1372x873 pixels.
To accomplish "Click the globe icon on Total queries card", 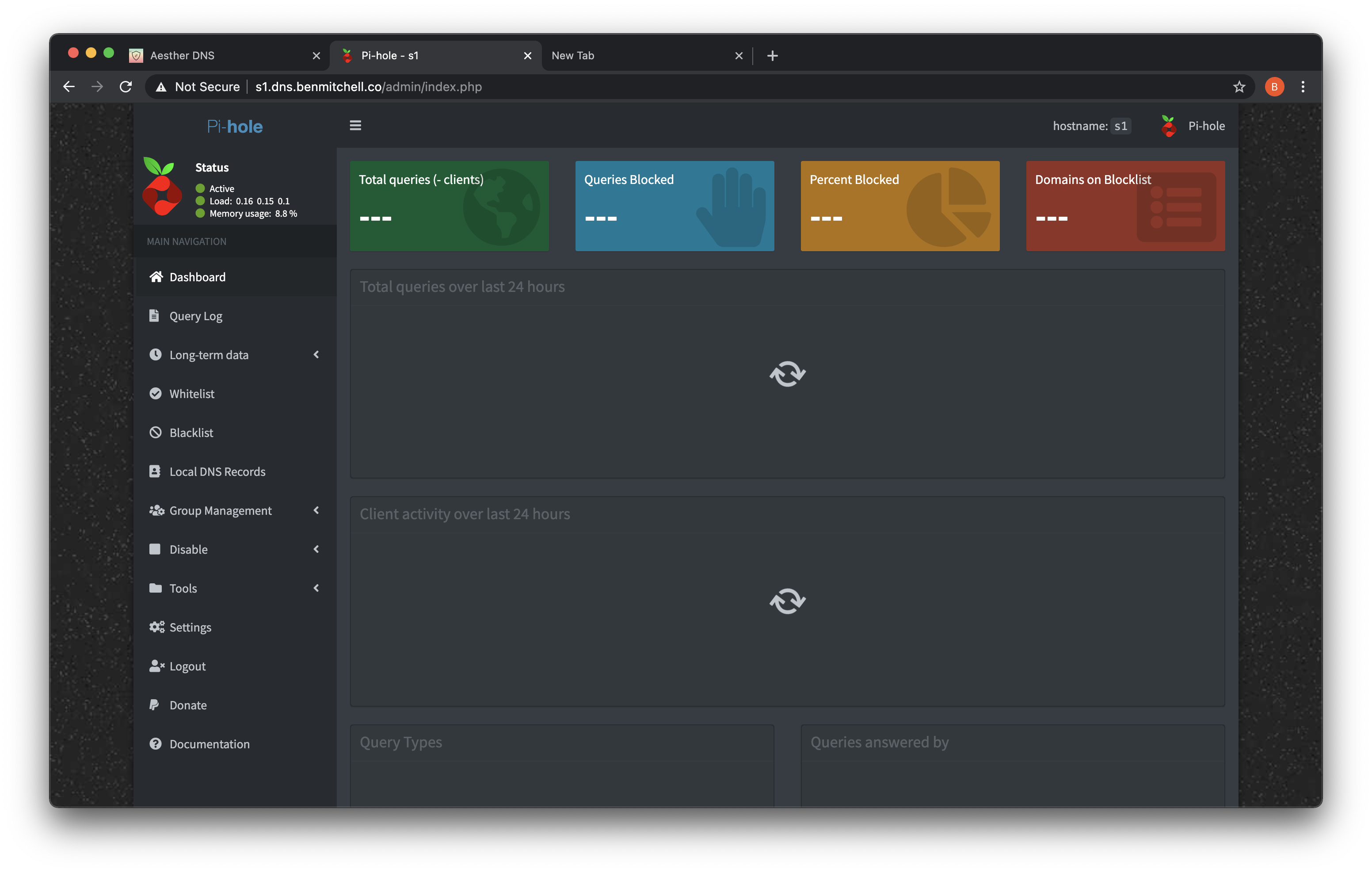I will pos(501,207).
